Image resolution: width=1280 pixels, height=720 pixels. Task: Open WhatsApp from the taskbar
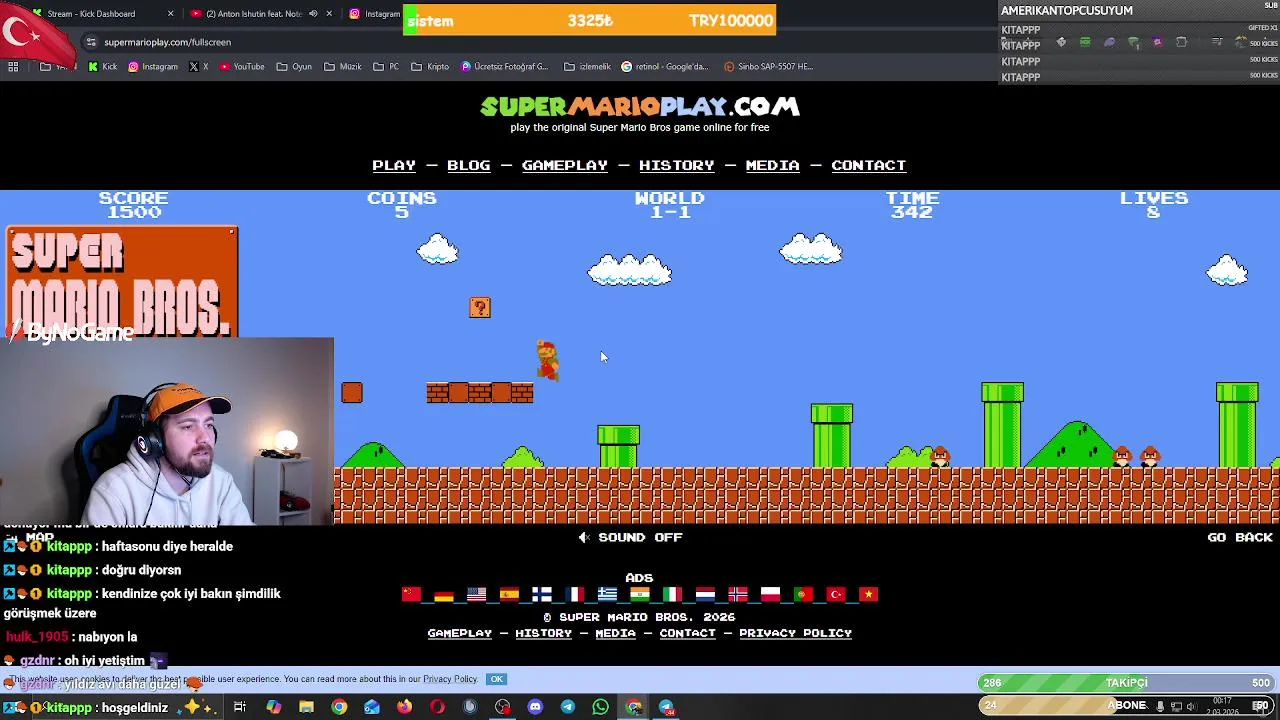(600, 707)
